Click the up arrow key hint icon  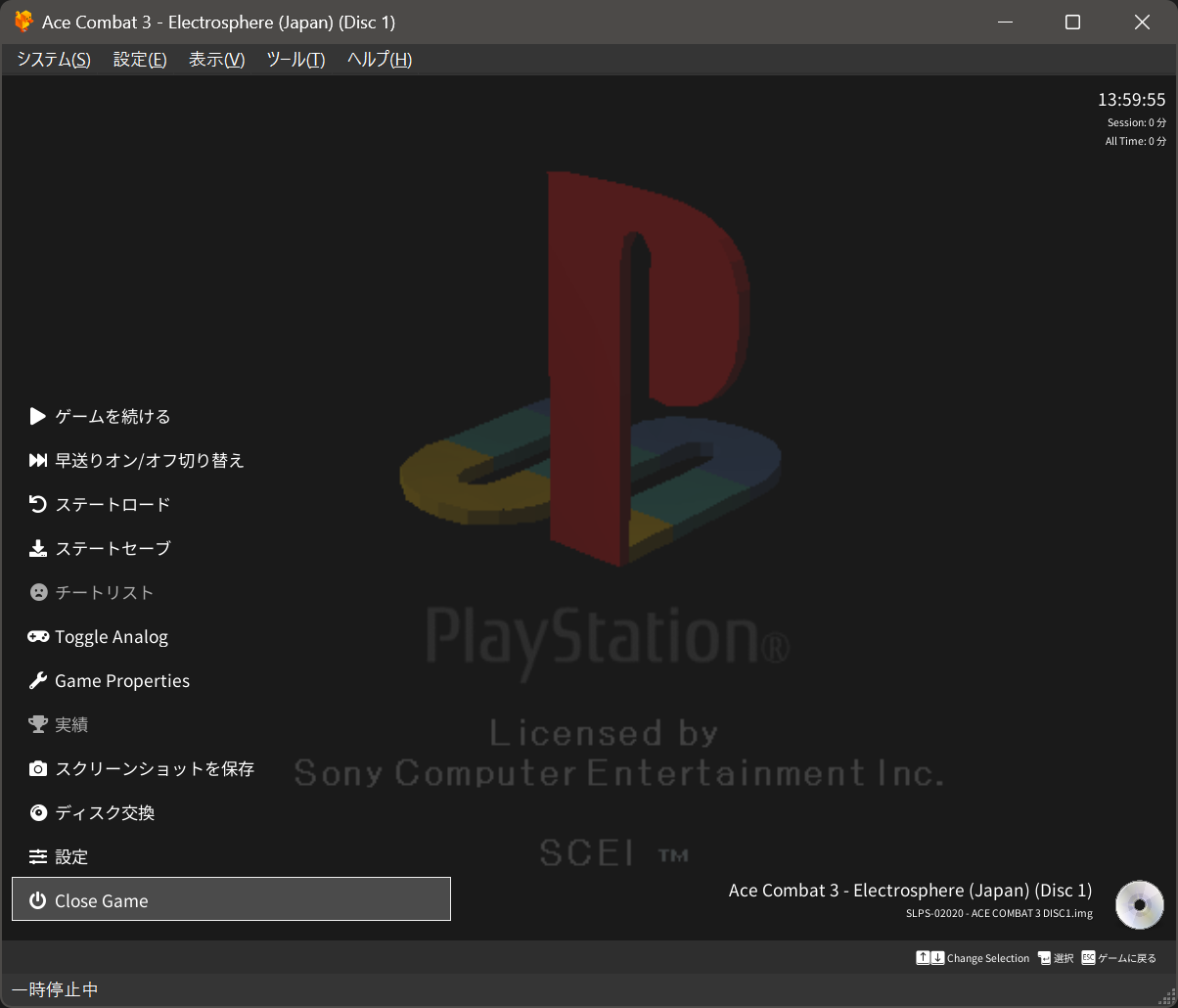(x=923, y=958)
